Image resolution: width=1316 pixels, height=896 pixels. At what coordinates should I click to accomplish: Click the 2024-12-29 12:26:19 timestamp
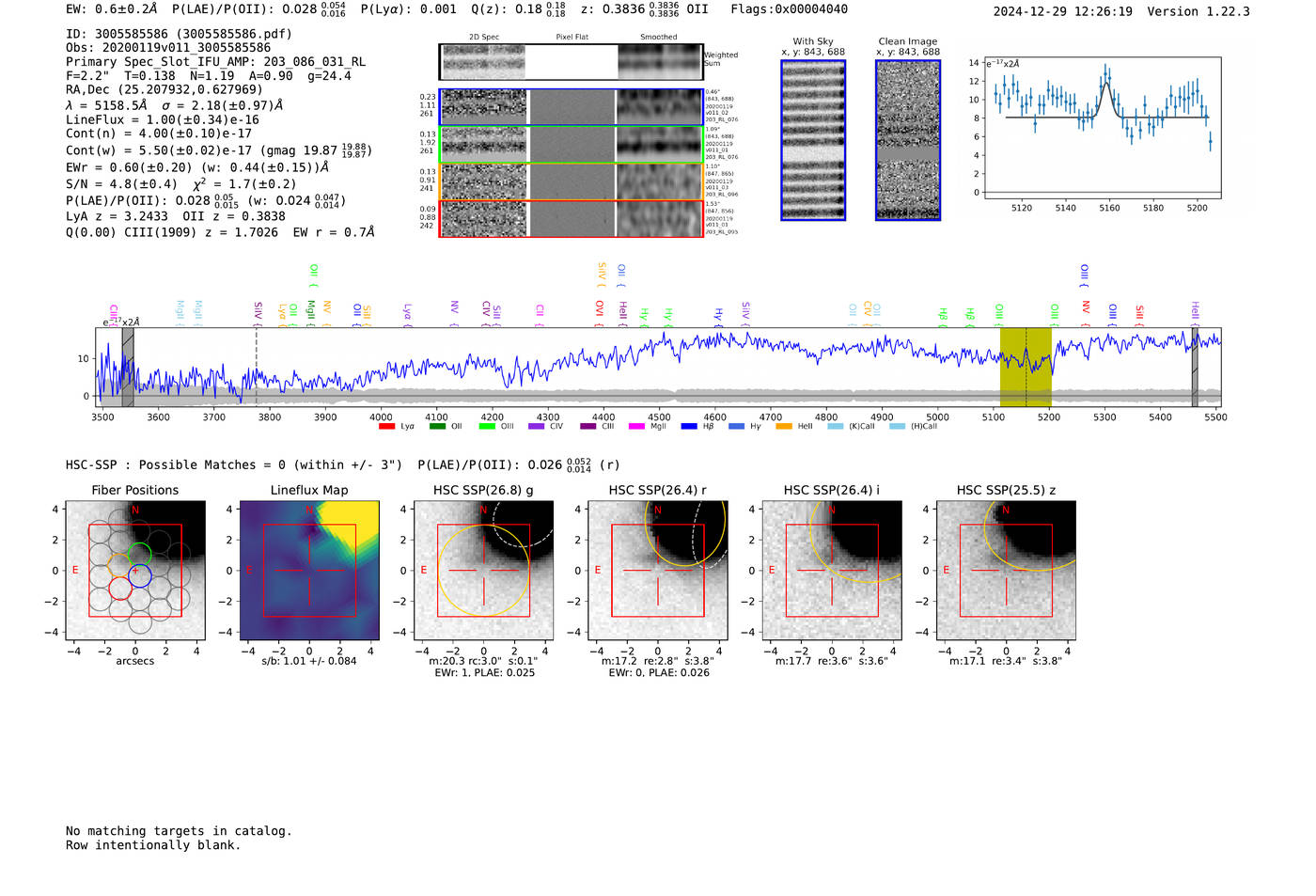(1062, 11)
